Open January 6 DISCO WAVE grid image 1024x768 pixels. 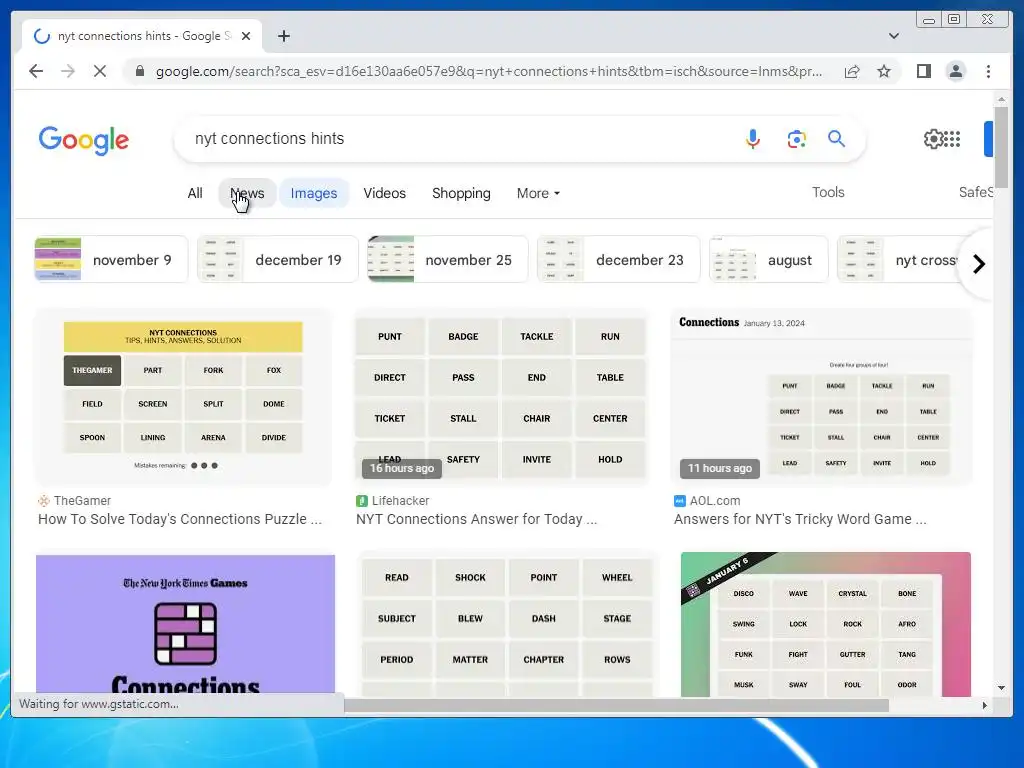825,624
